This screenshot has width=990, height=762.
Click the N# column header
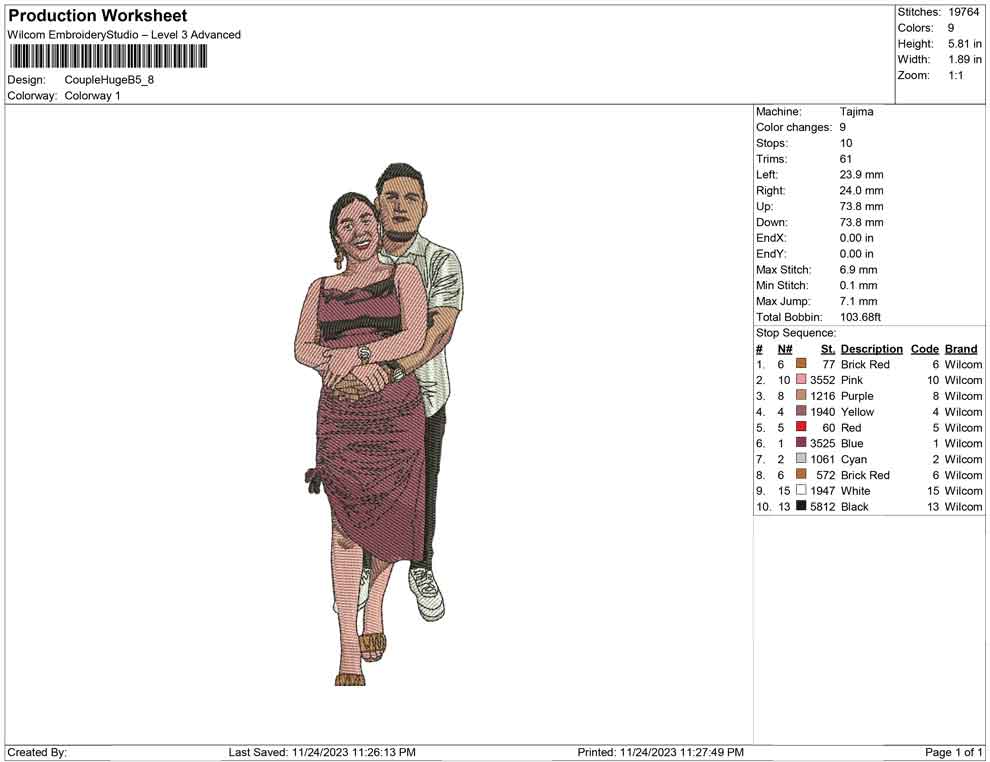click(x=785, y=349)
